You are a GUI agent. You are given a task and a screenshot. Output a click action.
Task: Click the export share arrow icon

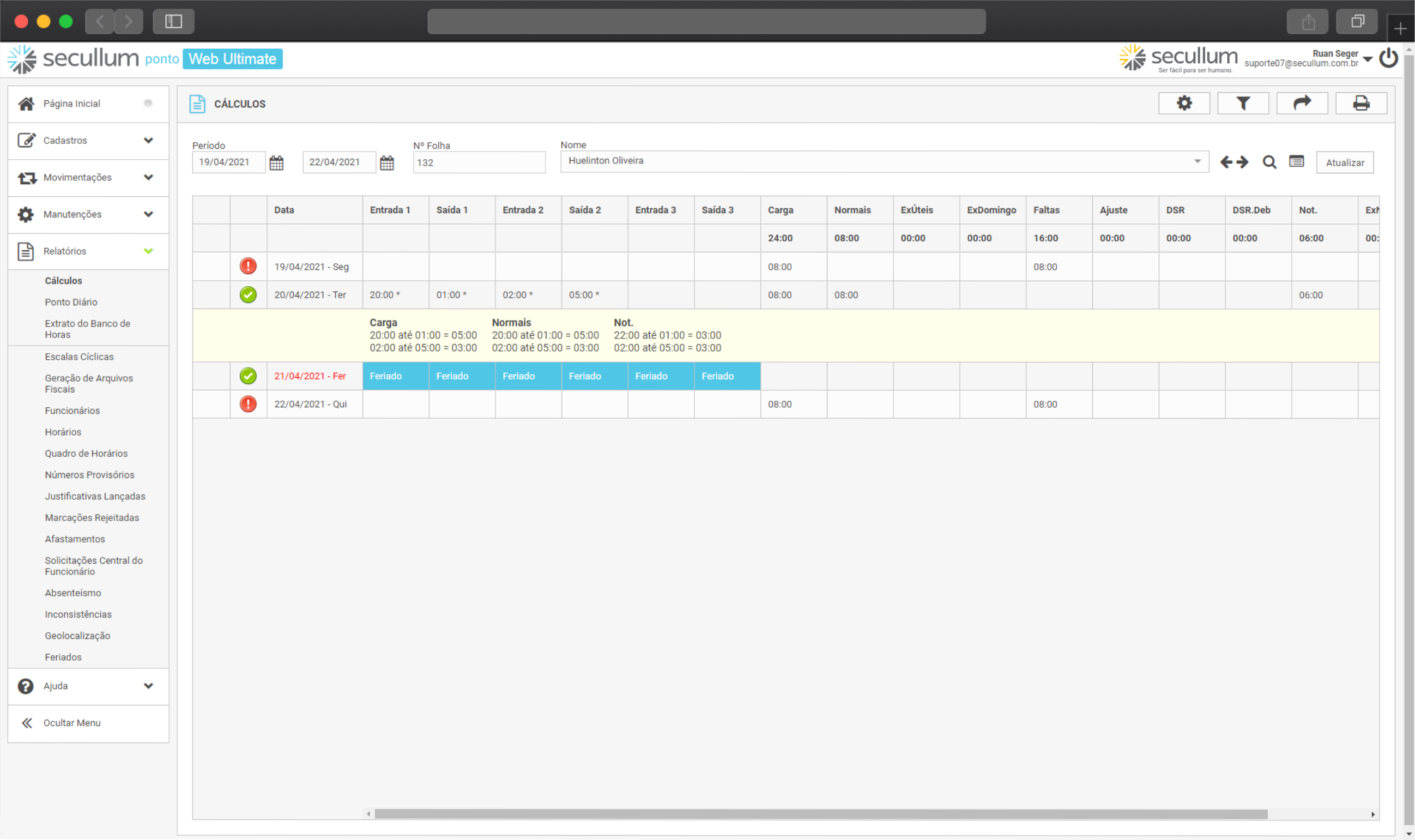(1301, 104)
